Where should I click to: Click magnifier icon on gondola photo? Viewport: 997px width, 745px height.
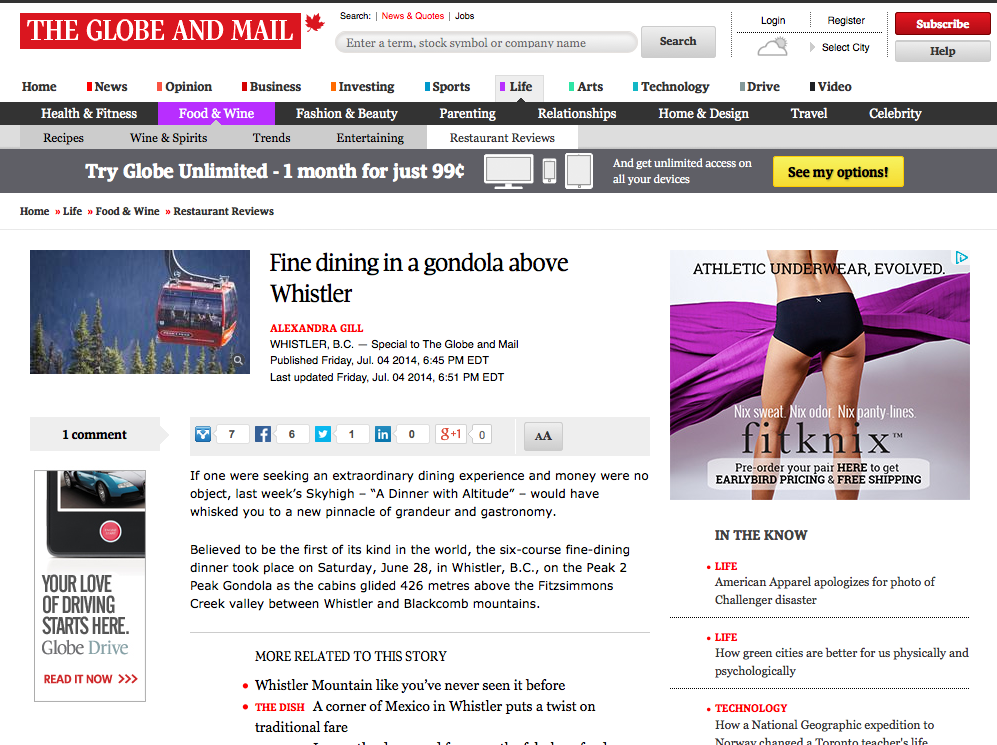coord(238,360)
